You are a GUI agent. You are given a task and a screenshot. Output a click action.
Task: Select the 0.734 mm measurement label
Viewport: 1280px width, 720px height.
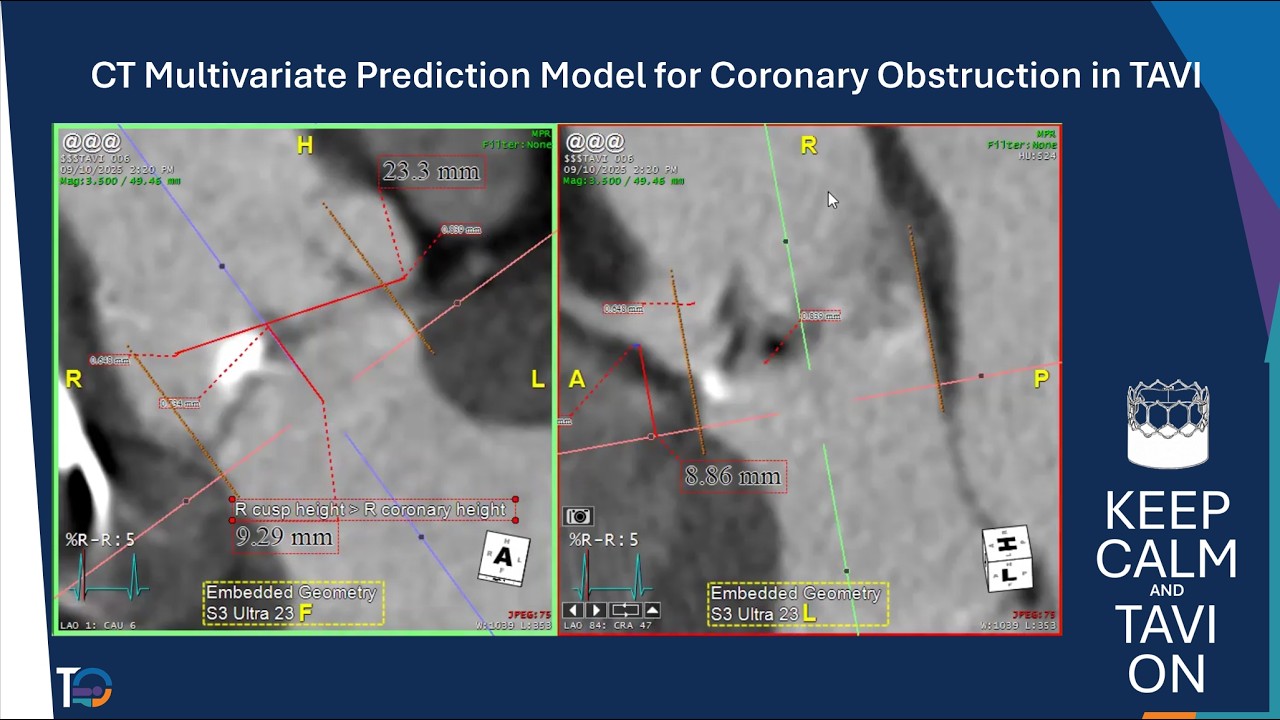(179, 404)
